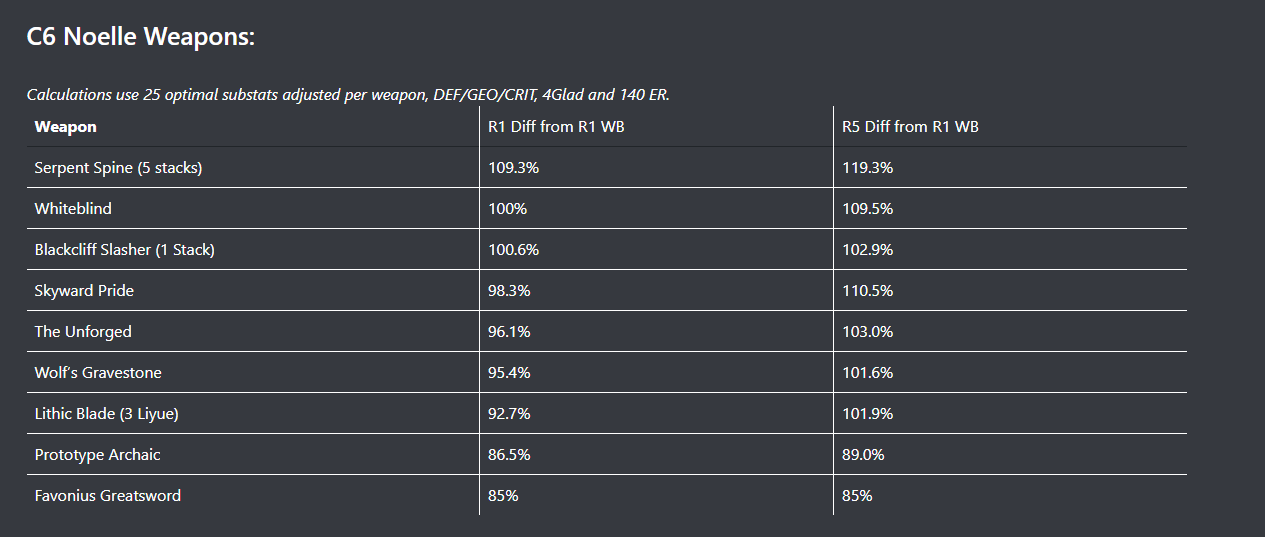This screenshot has height=537, width=1265.
Task: Select the R1 Diff from R1 WB header
Action: click(557, 127)
